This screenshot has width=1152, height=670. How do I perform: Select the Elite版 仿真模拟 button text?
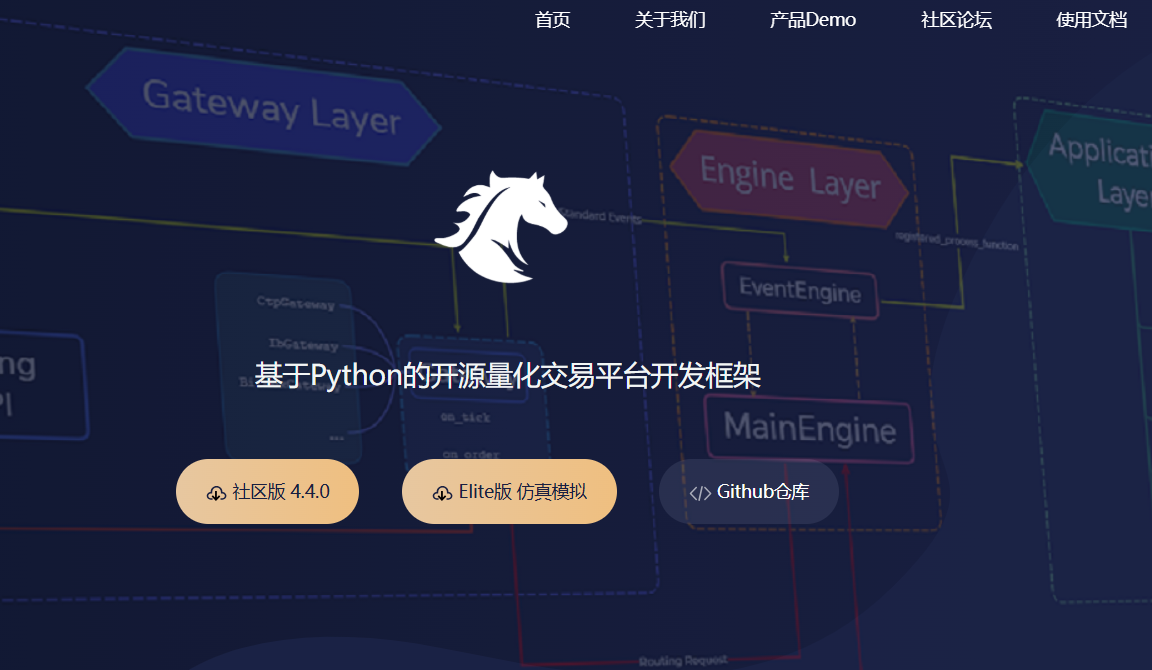click(x=522, y=491)
